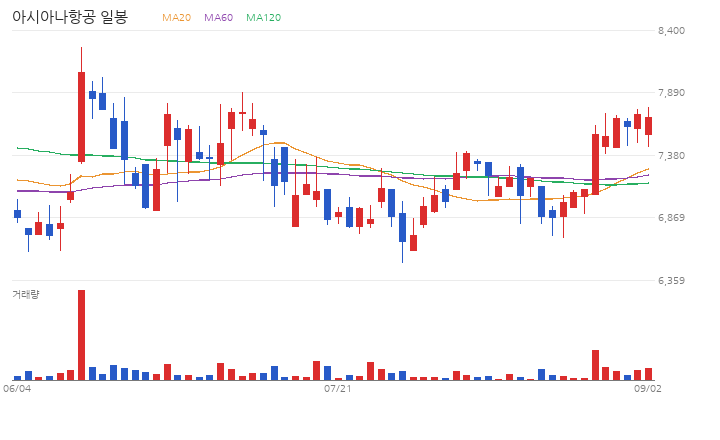Click the 거래량 volume label
Viewport: 720px width, 440px height.
coord(26,294)
